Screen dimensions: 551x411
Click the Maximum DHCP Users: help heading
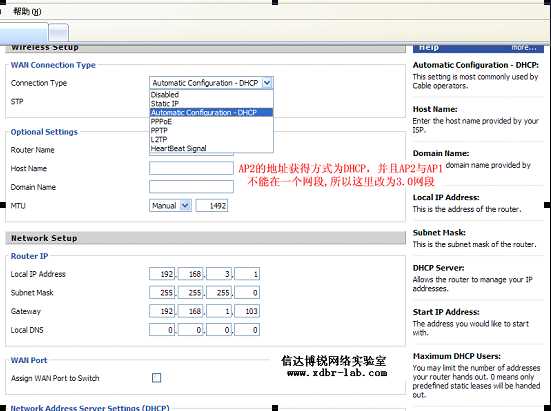point(456,356)
